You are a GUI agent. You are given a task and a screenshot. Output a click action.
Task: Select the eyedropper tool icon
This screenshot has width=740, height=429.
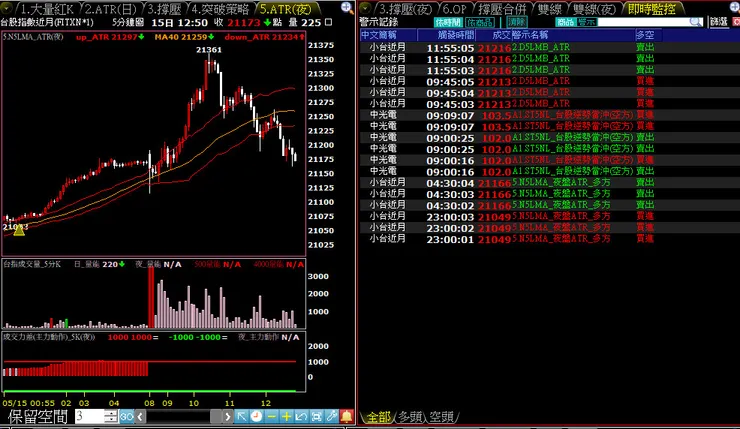click(x=331, y=416)
